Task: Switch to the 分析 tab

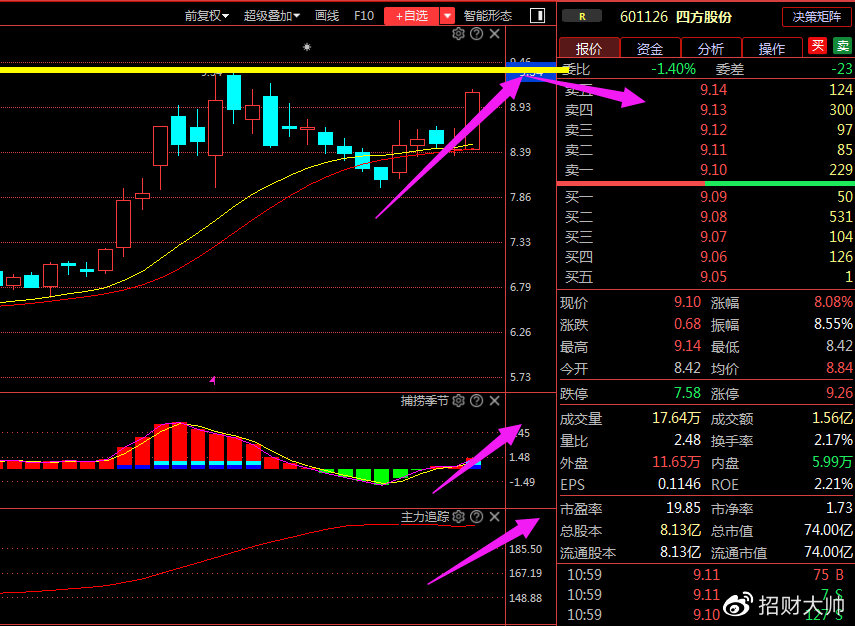Action: [x=711, y=48]
